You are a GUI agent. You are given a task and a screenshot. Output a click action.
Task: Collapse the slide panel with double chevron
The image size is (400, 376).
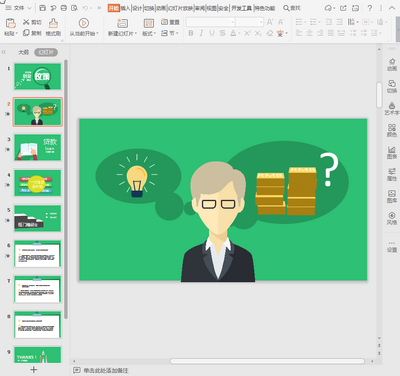pos(4,52)
